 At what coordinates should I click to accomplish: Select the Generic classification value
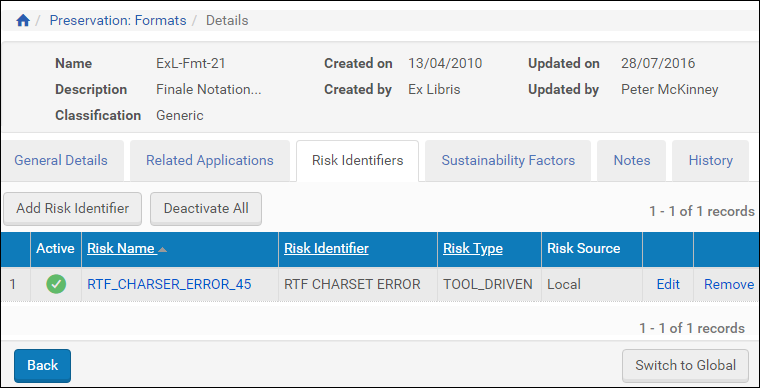(x=180, y=115)
